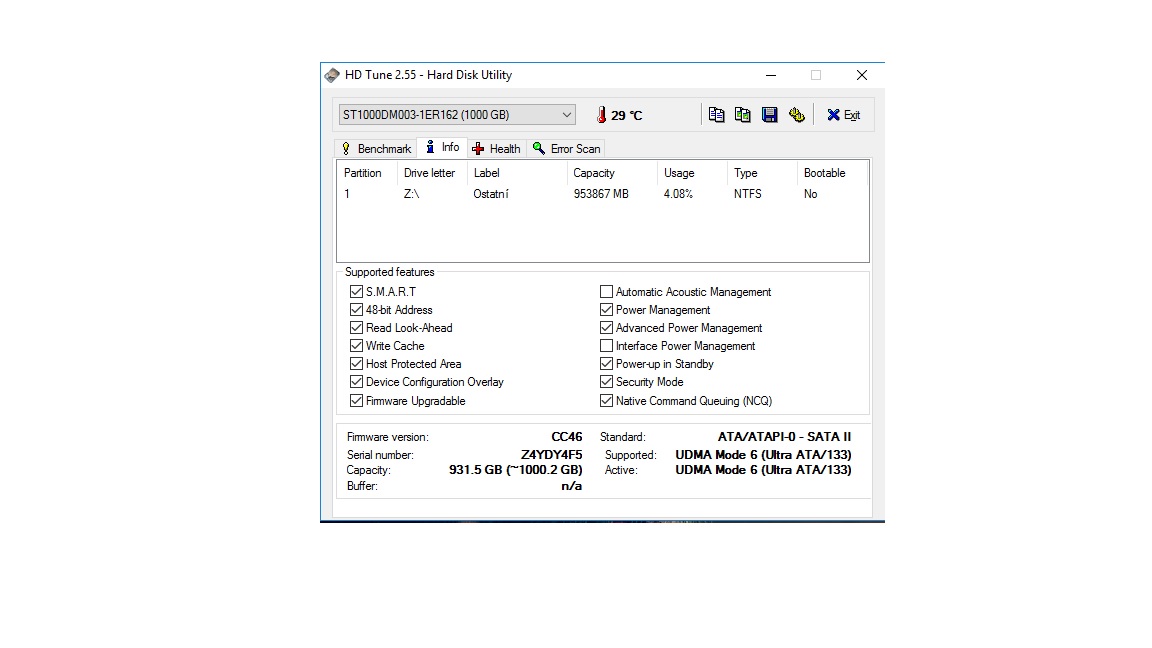Click the Partition column header
Screen dimensions: 1152x648
point(367,173)
